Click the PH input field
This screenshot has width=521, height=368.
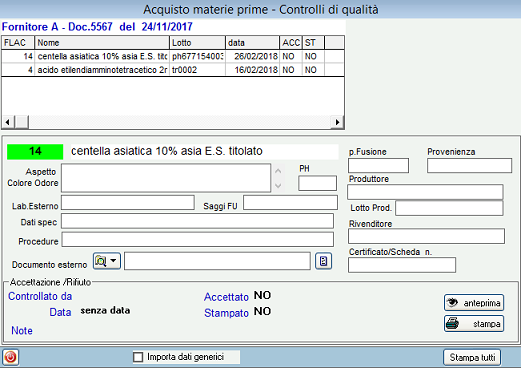[317, 183]
